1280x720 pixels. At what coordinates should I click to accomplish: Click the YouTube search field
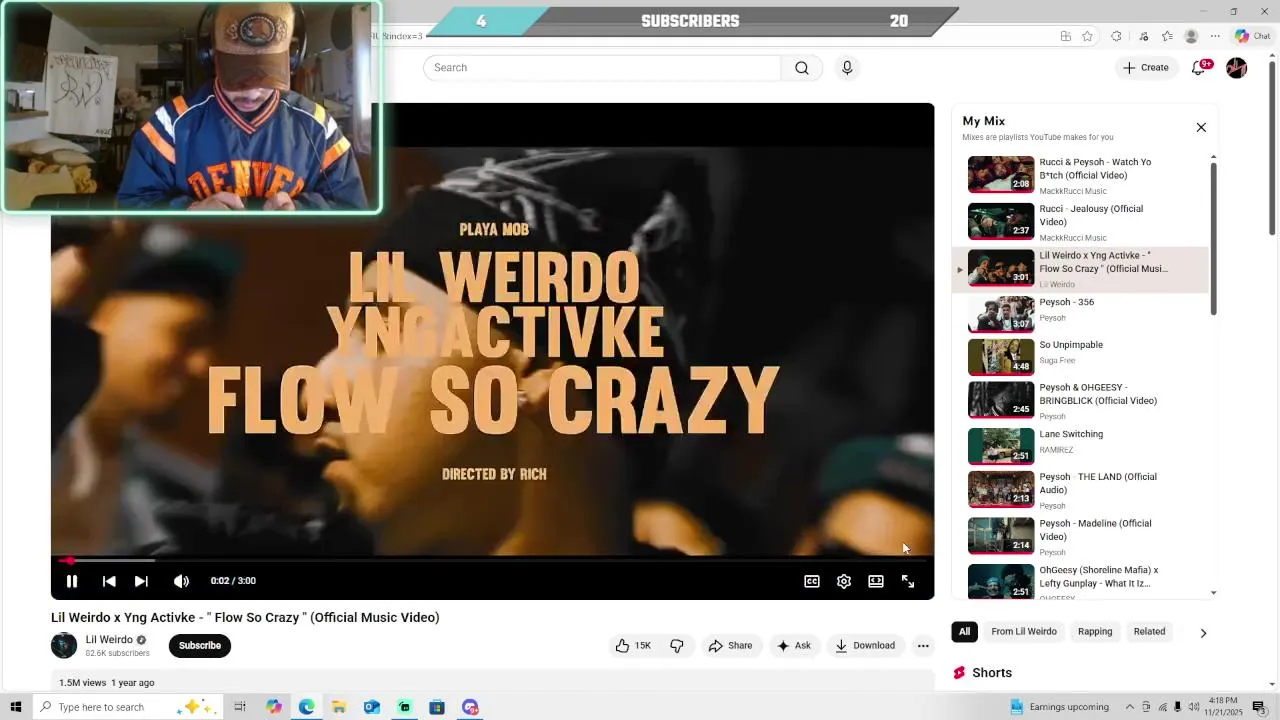click(x=602, y=68)
